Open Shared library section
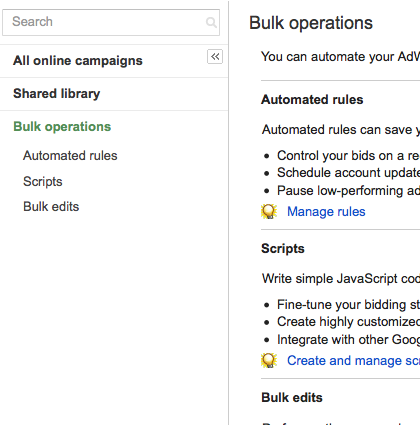The width and height of the screenshot is (420, 425). click(x=56, y=94)
